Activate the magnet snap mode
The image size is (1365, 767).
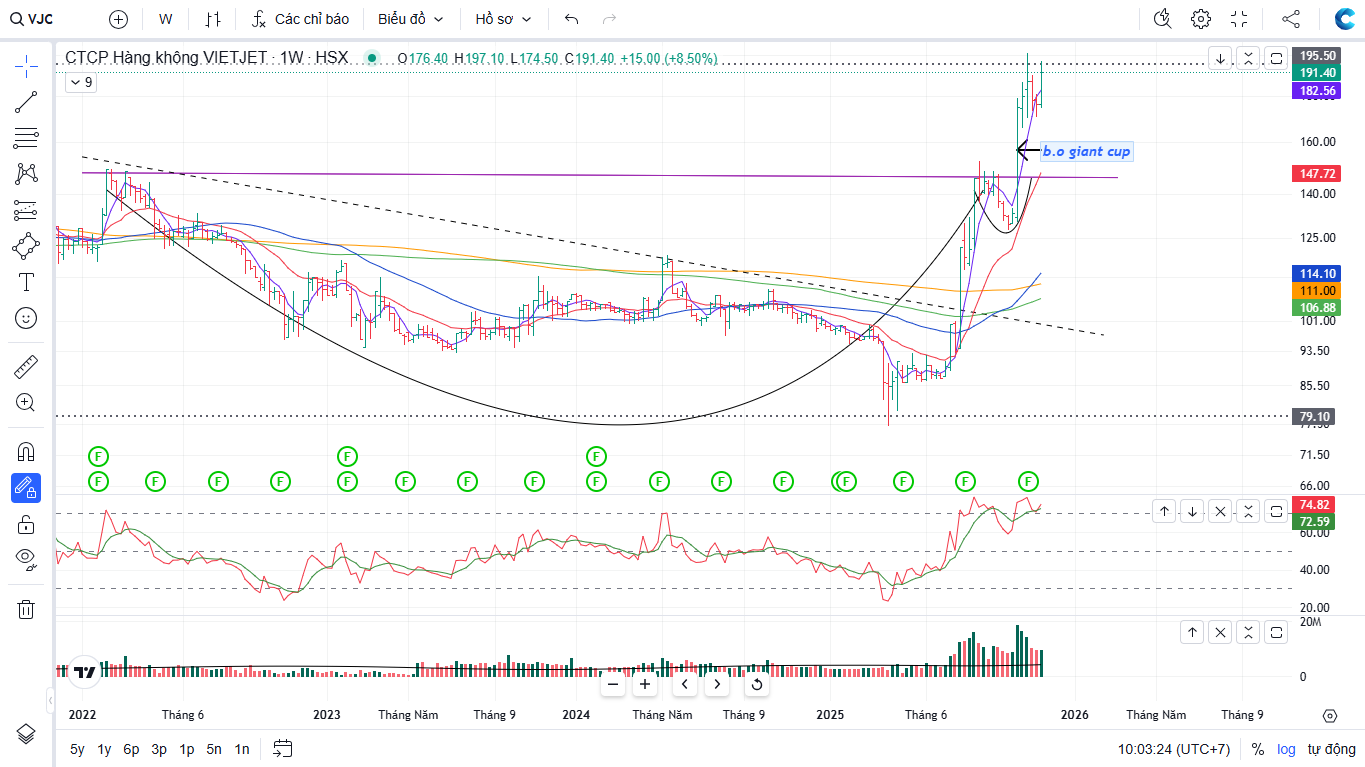[26, 452]
